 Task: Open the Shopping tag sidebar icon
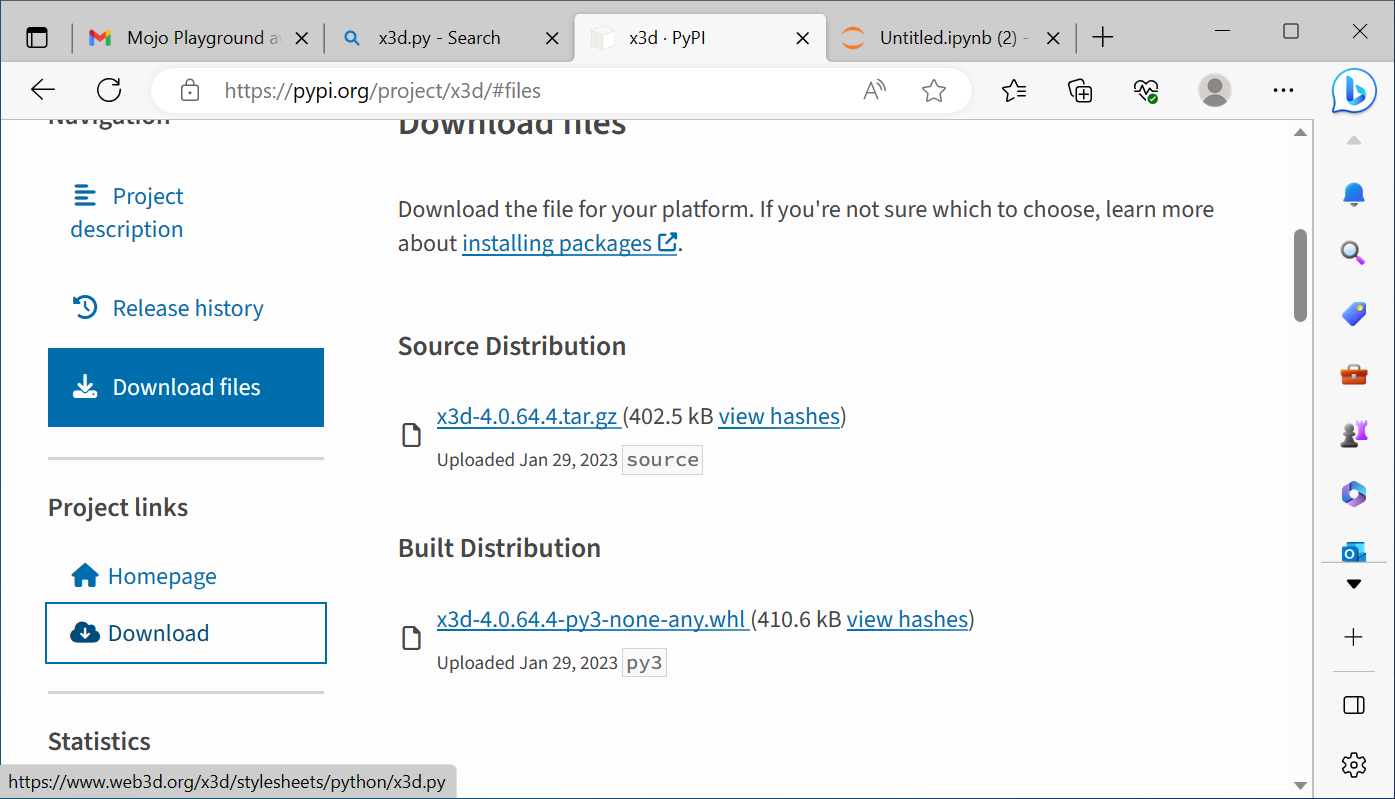click(x=1353, y=314)
